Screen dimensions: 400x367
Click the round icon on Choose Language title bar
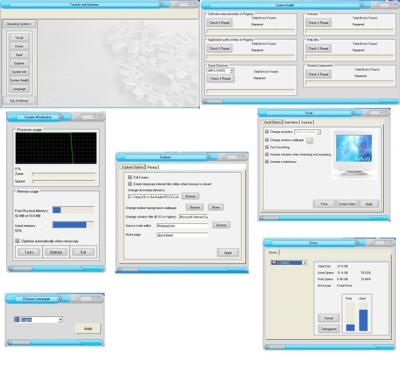(x=59, y=299)
